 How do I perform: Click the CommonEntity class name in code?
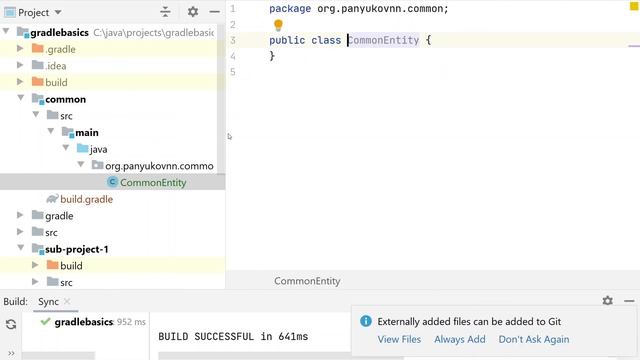[x=383, y=40]
